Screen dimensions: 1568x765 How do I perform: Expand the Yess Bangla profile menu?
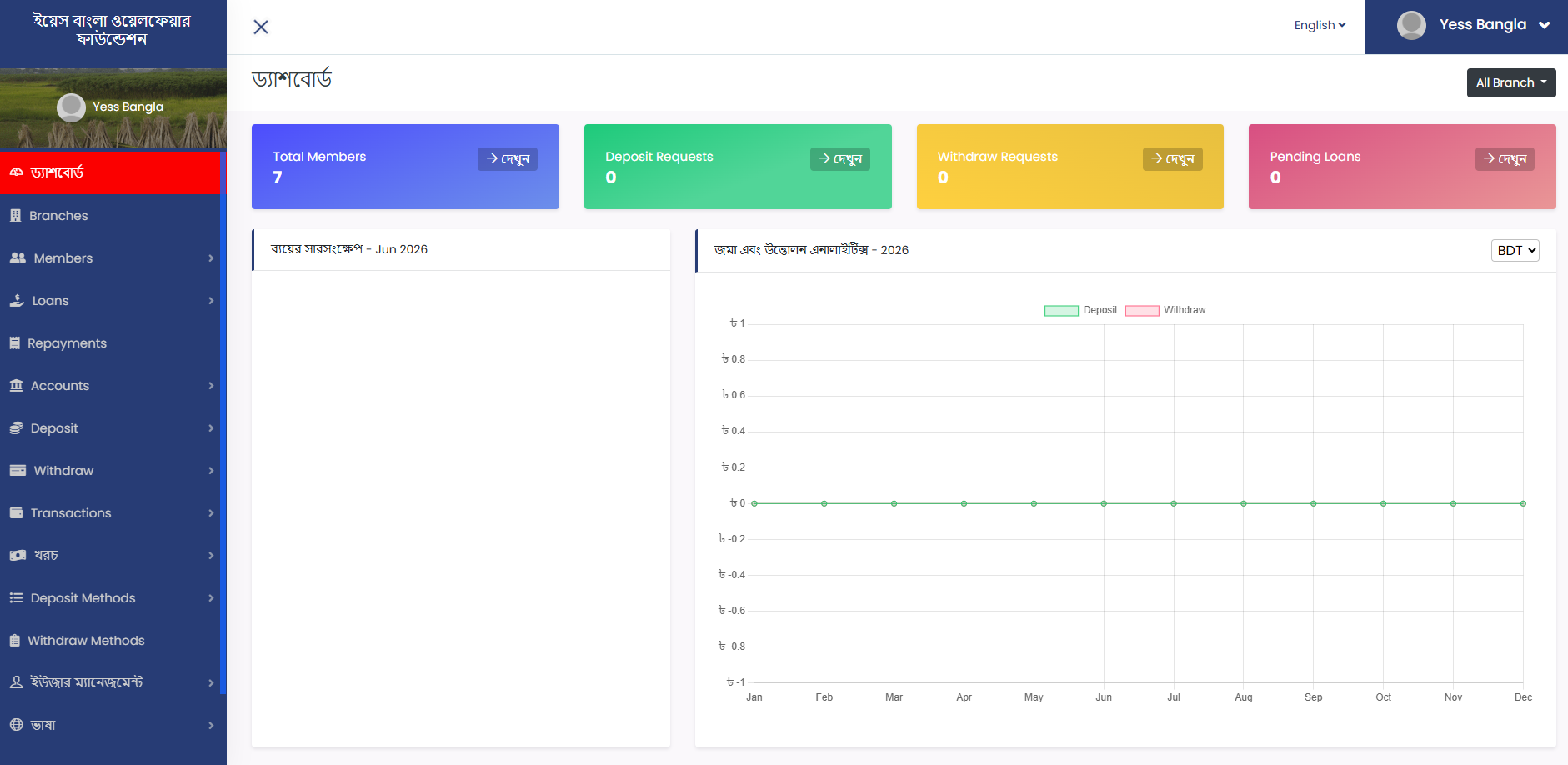pyautogui.click(x=1473, y=25)
